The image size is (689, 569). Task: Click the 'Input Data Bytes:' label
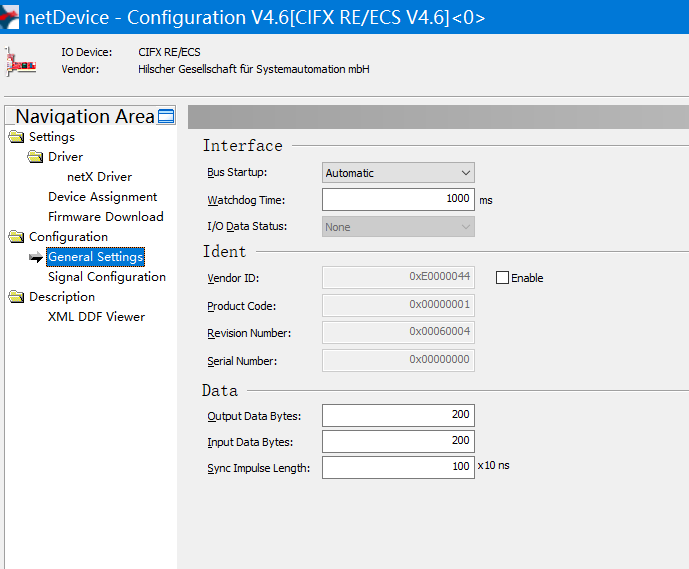[250, 442]
